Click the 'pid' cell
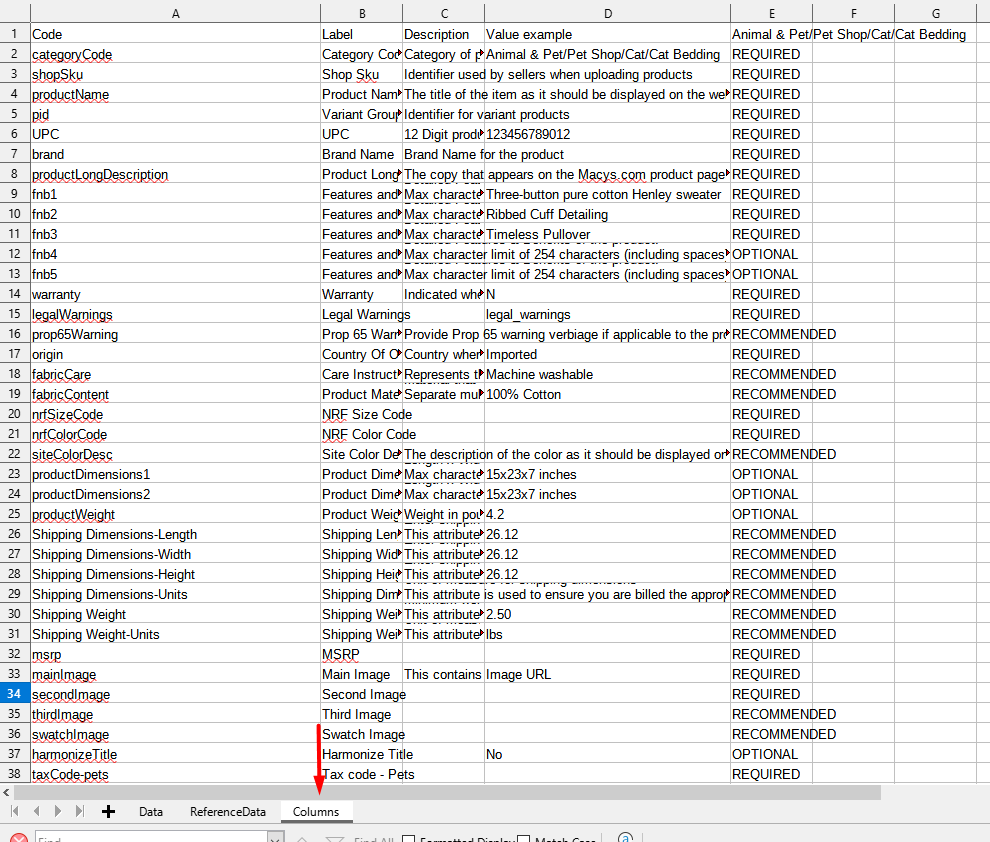The height and width of the screenshot is (842, 990). pyautogui.click(x=176, y=114)
